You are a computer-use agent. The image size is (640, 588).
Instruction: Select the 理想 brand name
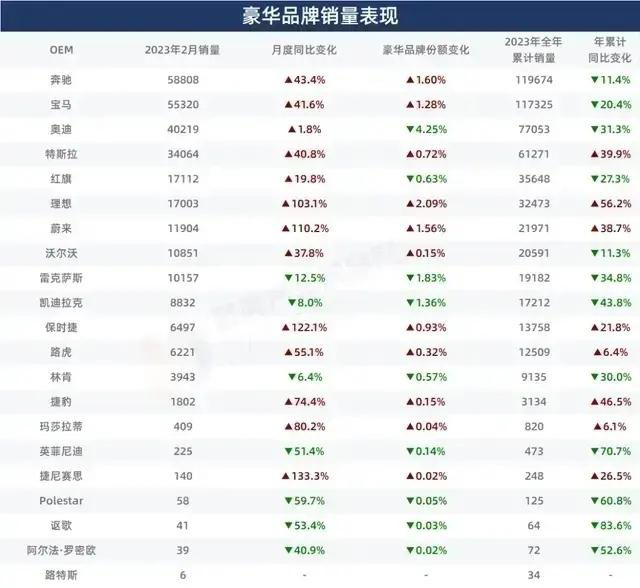61,204
